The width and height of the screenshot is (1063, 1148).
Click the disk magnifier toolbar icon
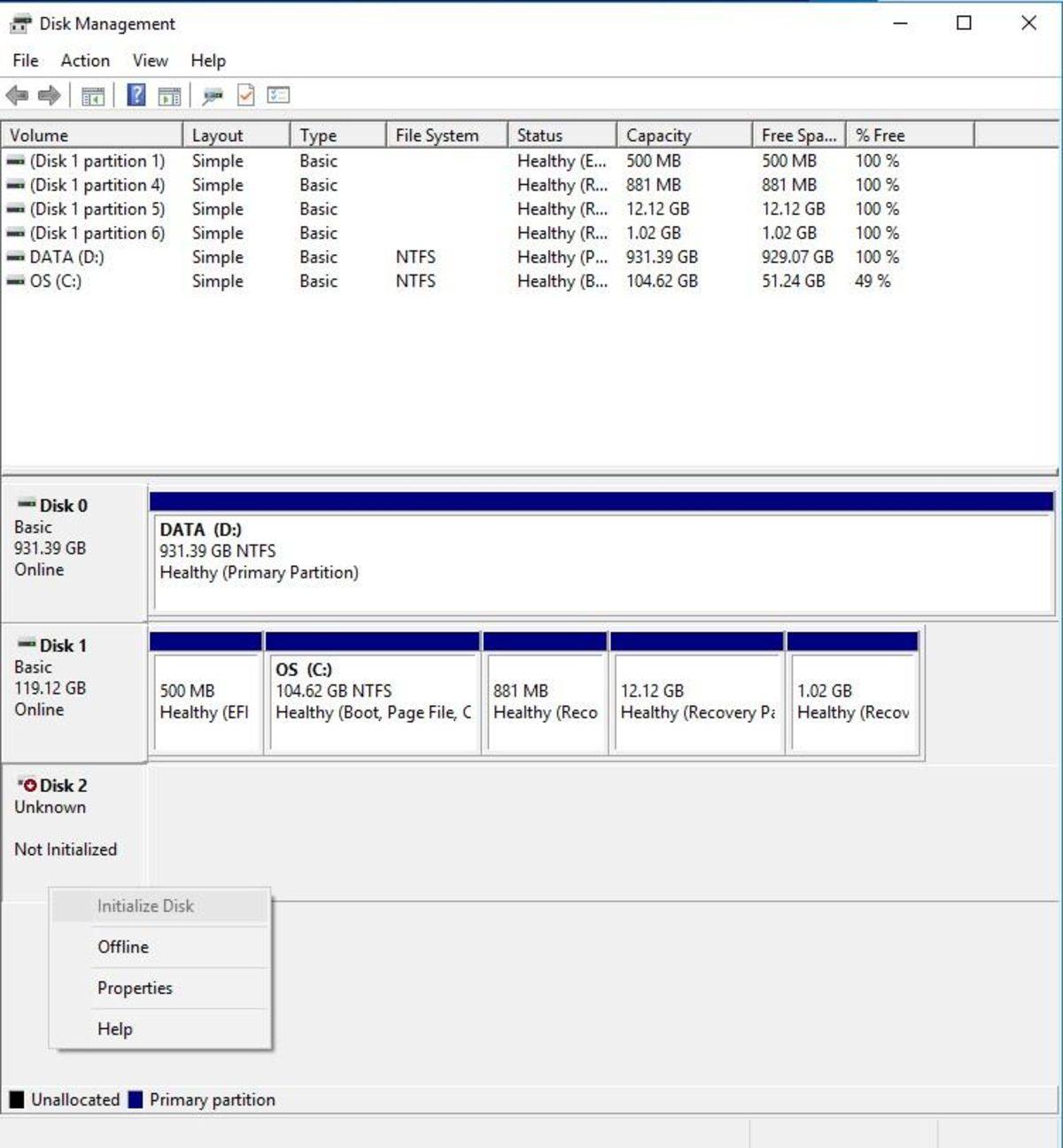[x=213, y=96]
